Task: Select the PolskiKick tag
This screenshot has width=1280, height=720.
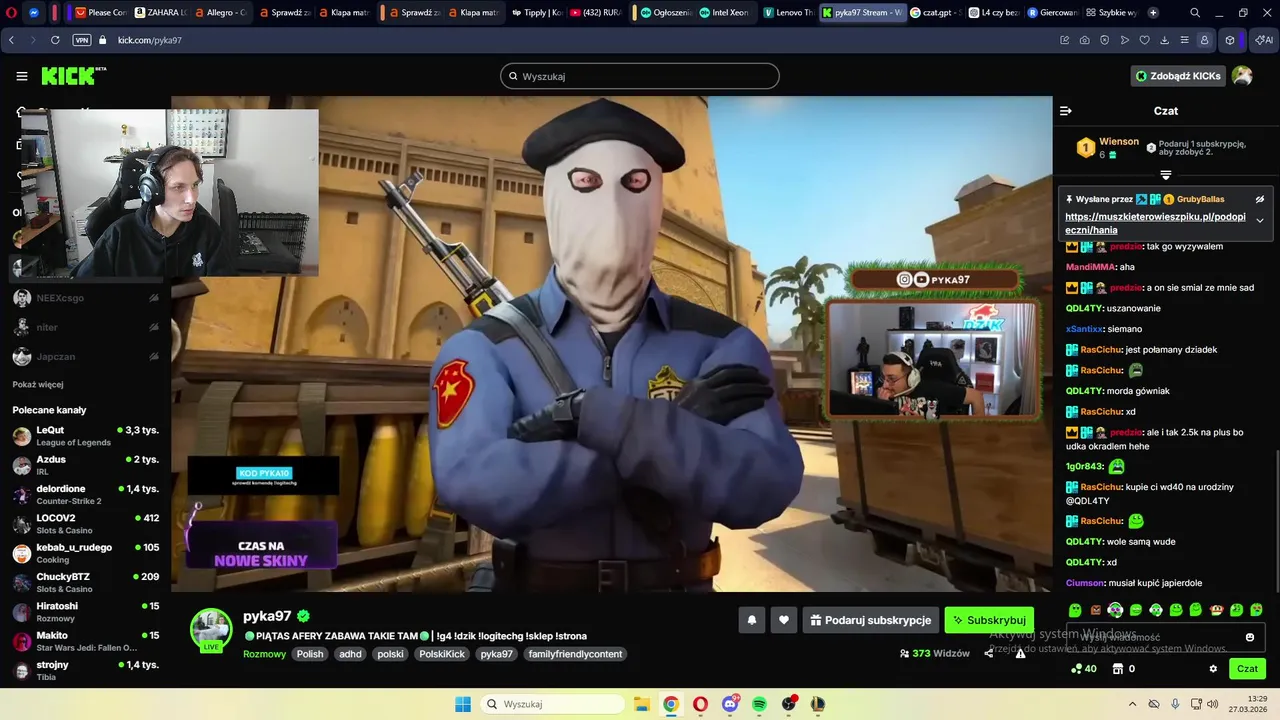Action: click(x=442, y=654)
